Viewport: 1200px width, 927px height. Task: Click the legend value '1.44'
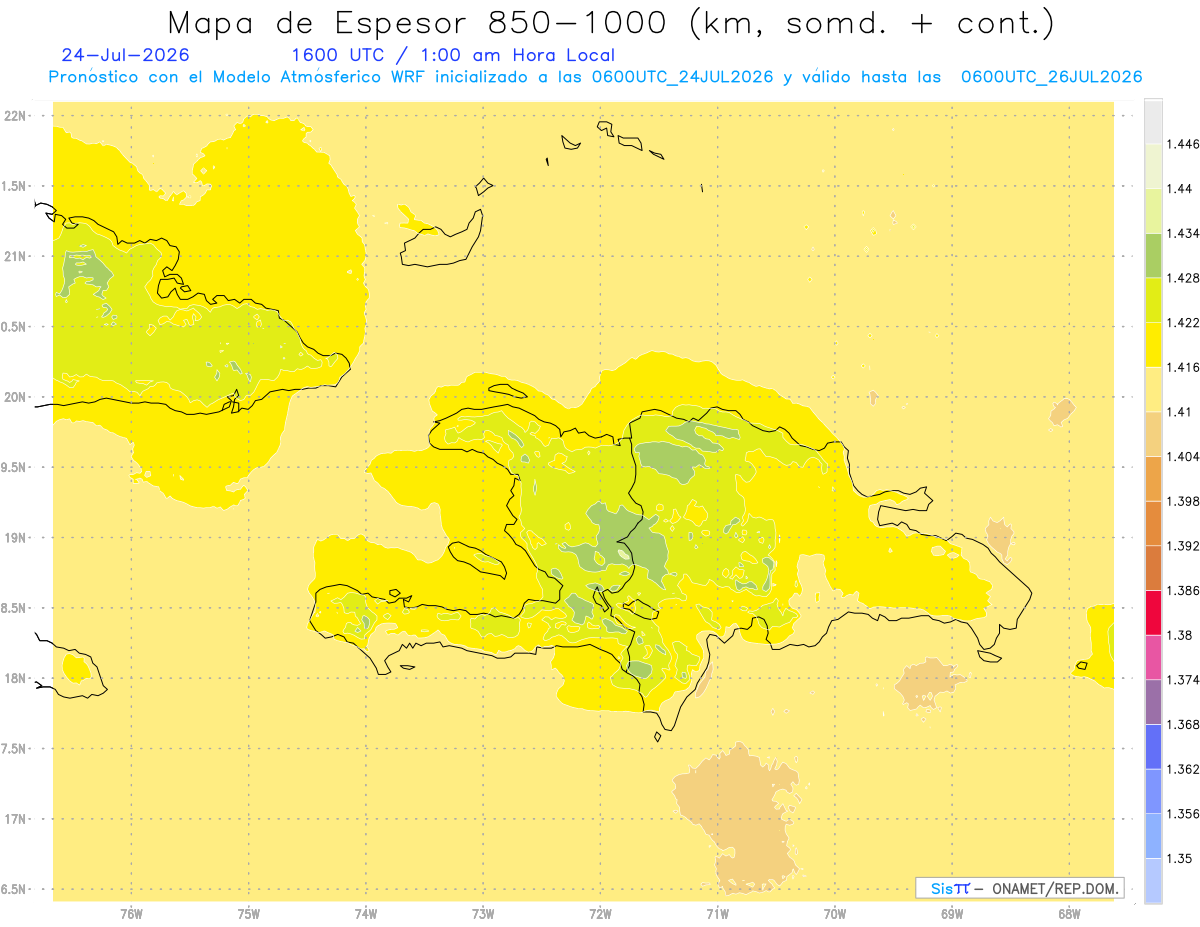pos(1180,189)
